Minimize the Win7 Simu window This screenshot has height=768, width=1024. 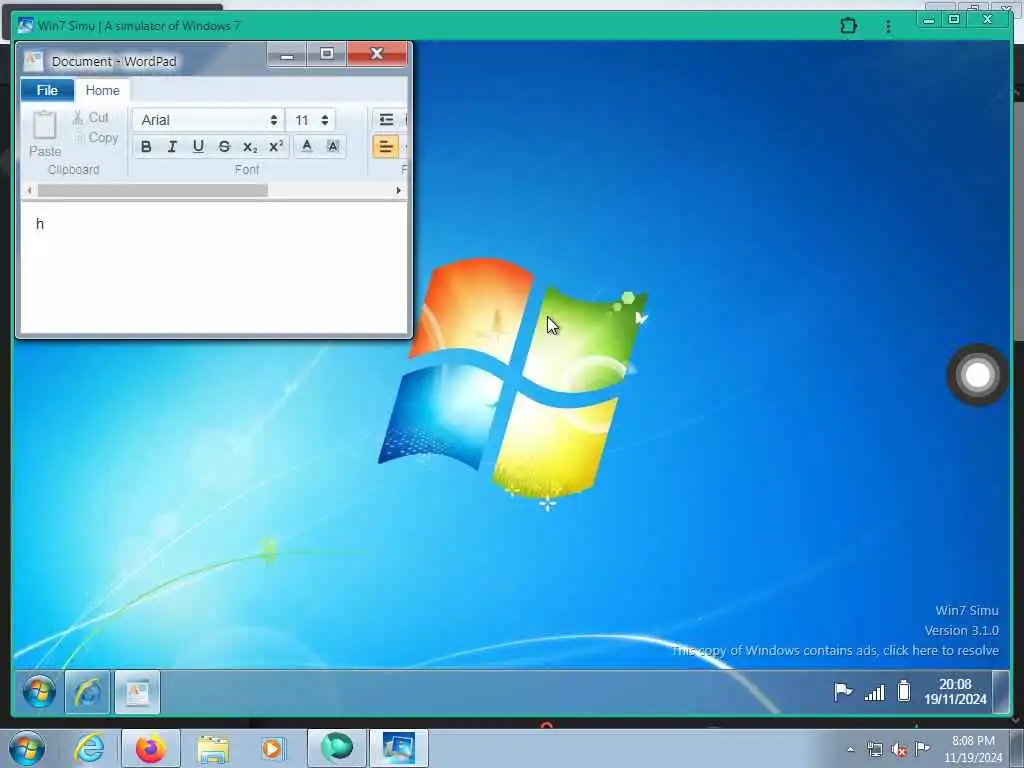tap(928, 20)
